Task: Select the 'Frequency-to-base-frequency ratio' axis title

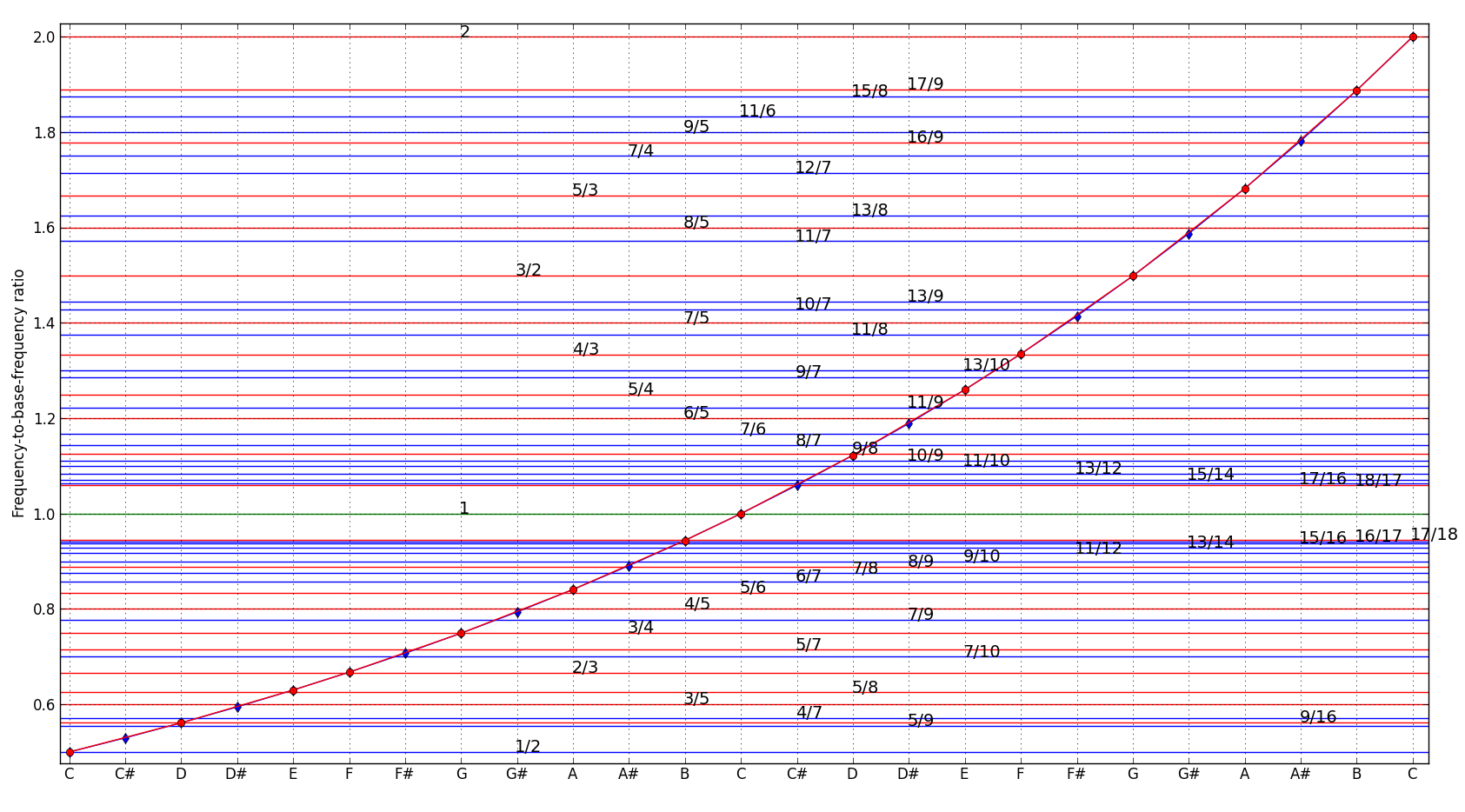Action: point(18,393)
